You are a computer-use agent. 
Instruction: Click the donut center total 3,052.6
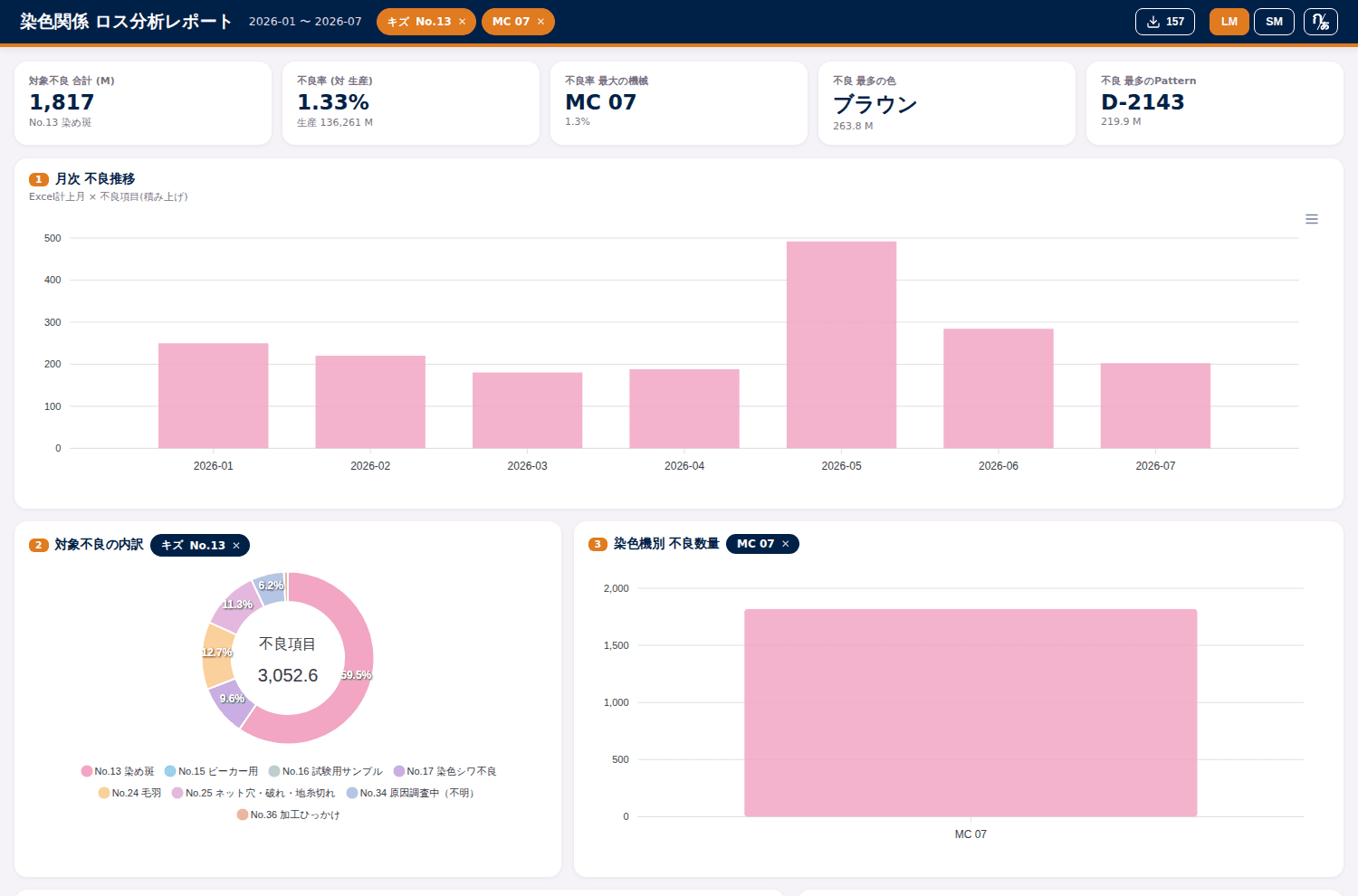[x=288, y=675]
